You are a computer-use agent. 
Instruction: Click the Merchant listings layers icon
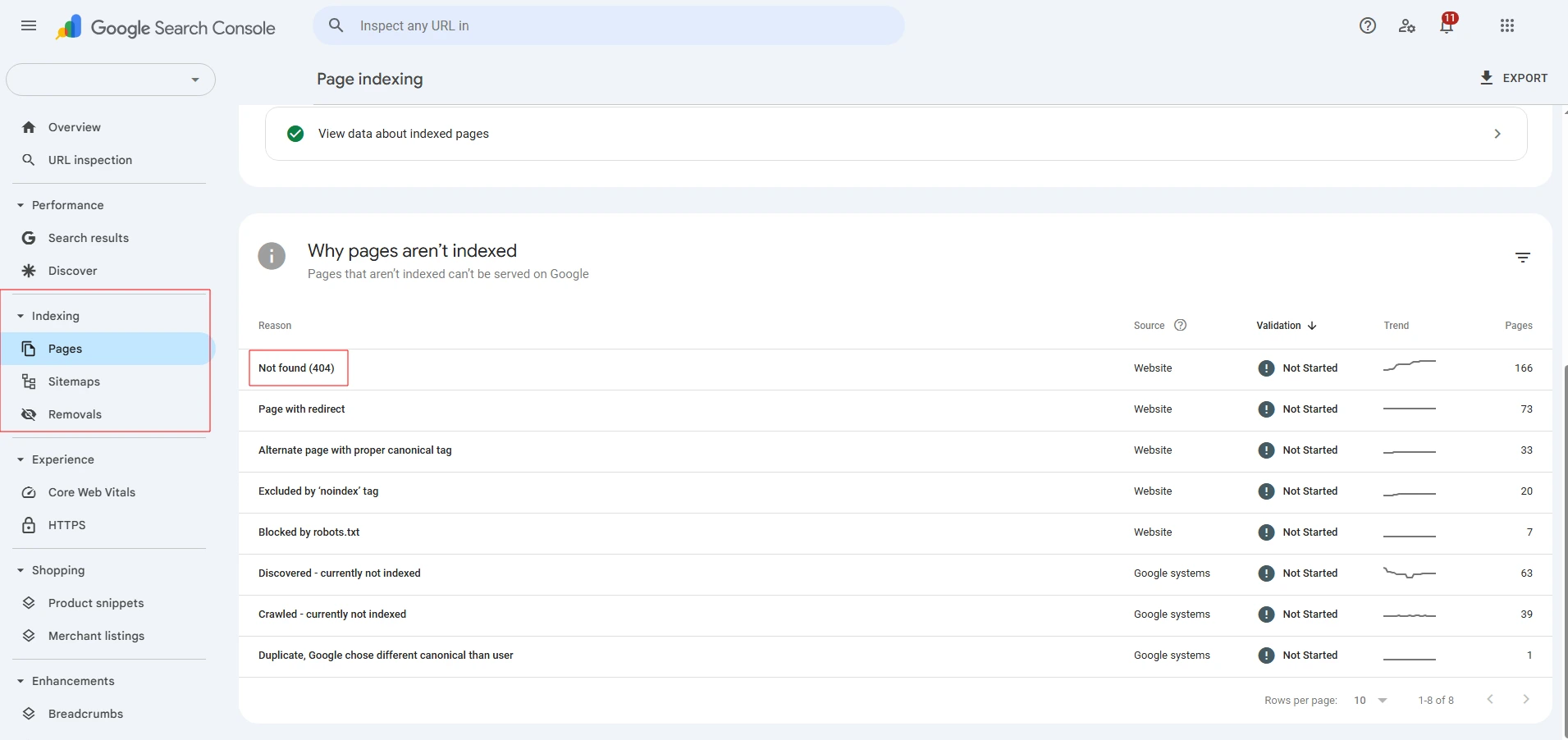click(x=29, y=636)
